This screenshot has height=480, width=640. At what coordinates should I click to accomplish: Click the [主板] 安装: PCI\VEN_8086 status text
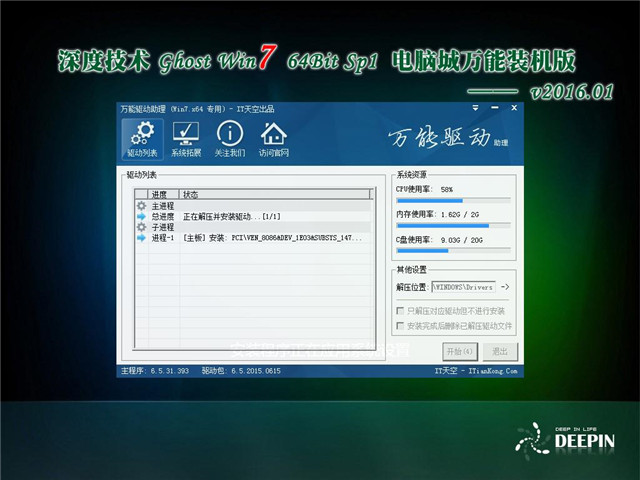(x=272, y=238)
